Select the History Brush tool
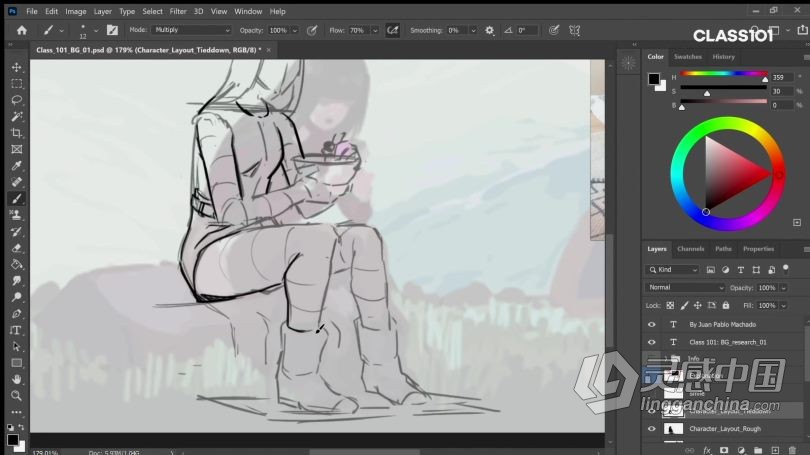Image resolution: width=810 pixels, height=455 pixels. 17,231
